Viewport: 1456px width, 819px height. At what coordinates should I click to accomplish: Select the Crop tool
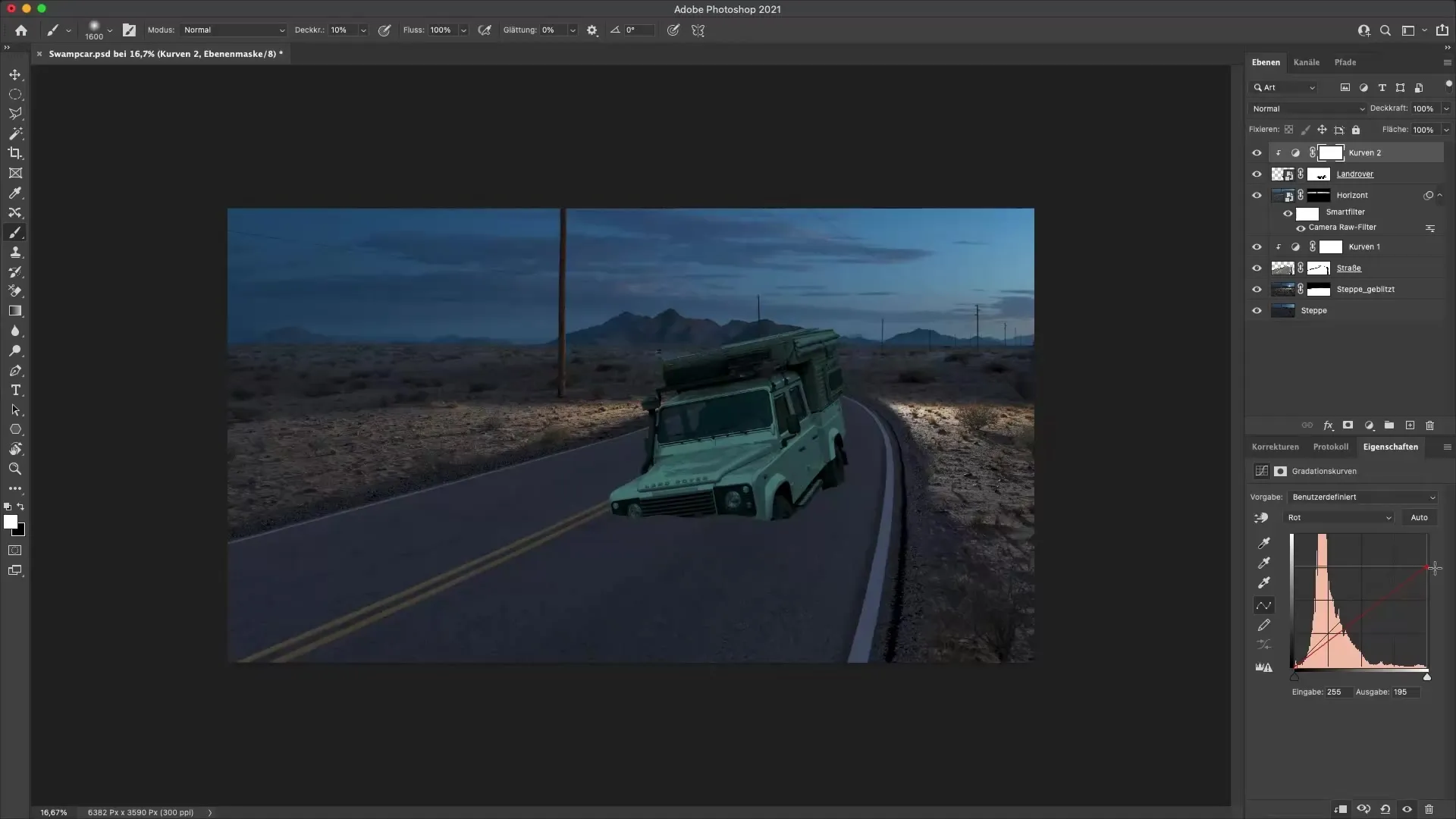point(15,153)
